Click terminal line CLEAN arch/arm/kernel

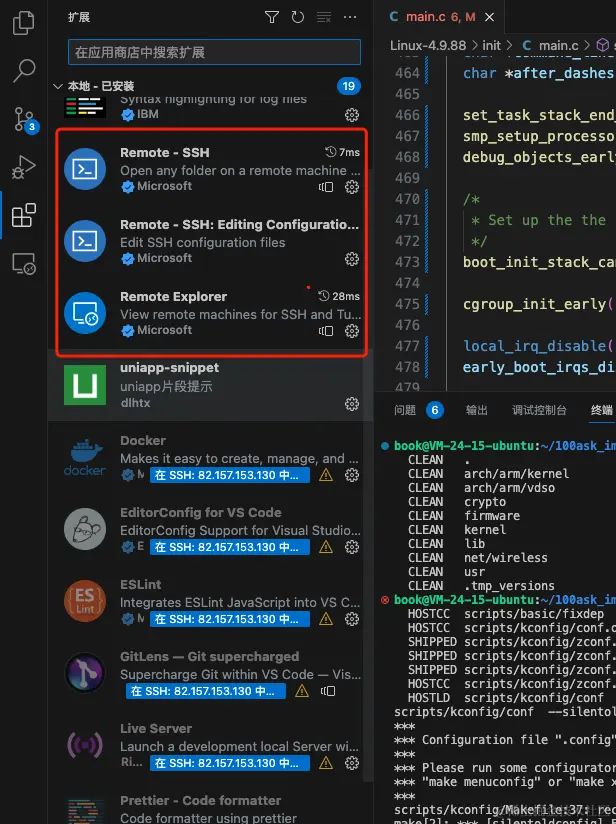click(488, 473)
